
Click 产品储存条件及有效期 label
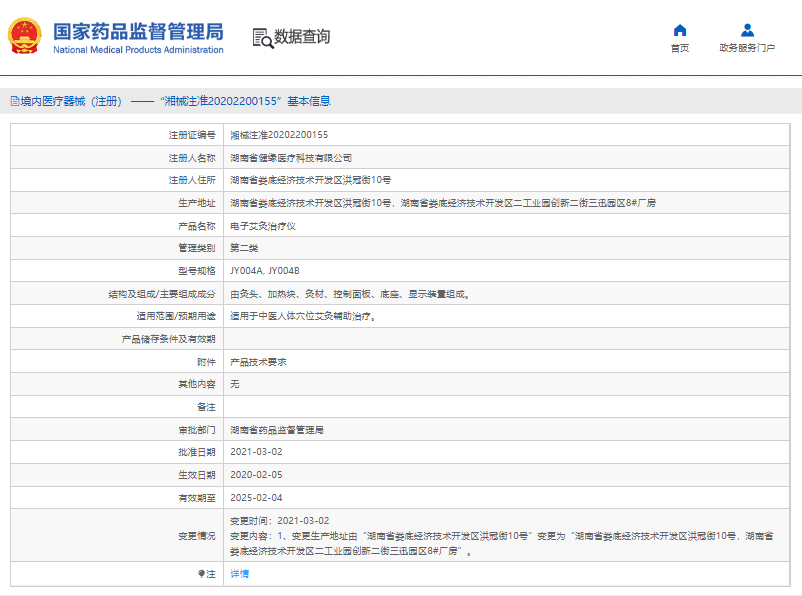coord(168,339)
